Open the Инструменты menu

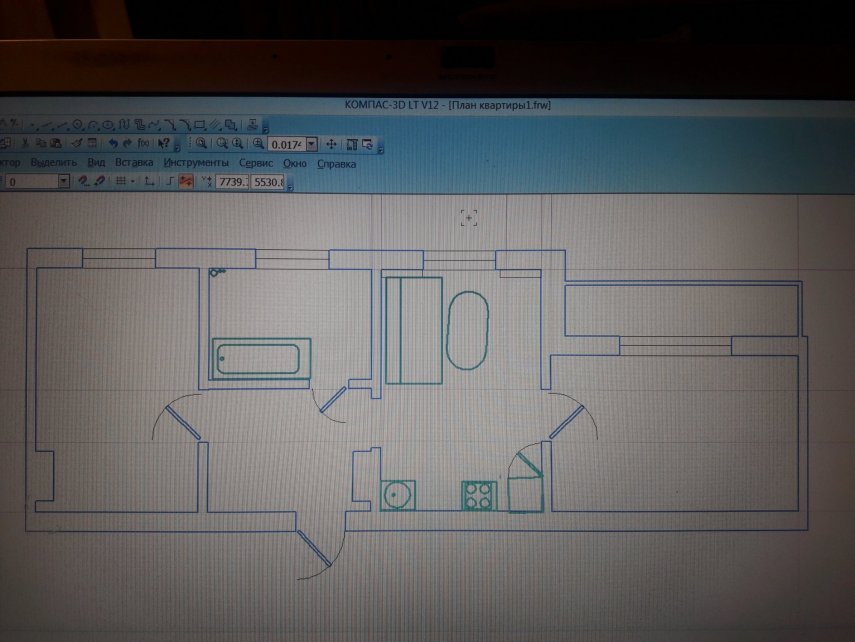[x=196, y=162]
